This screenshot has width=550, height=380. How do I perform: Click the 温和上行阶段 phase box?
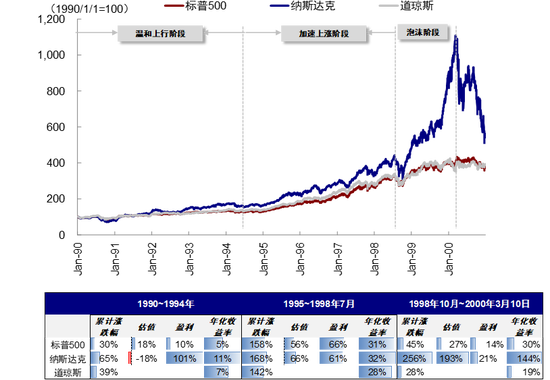tap(160, 34)
